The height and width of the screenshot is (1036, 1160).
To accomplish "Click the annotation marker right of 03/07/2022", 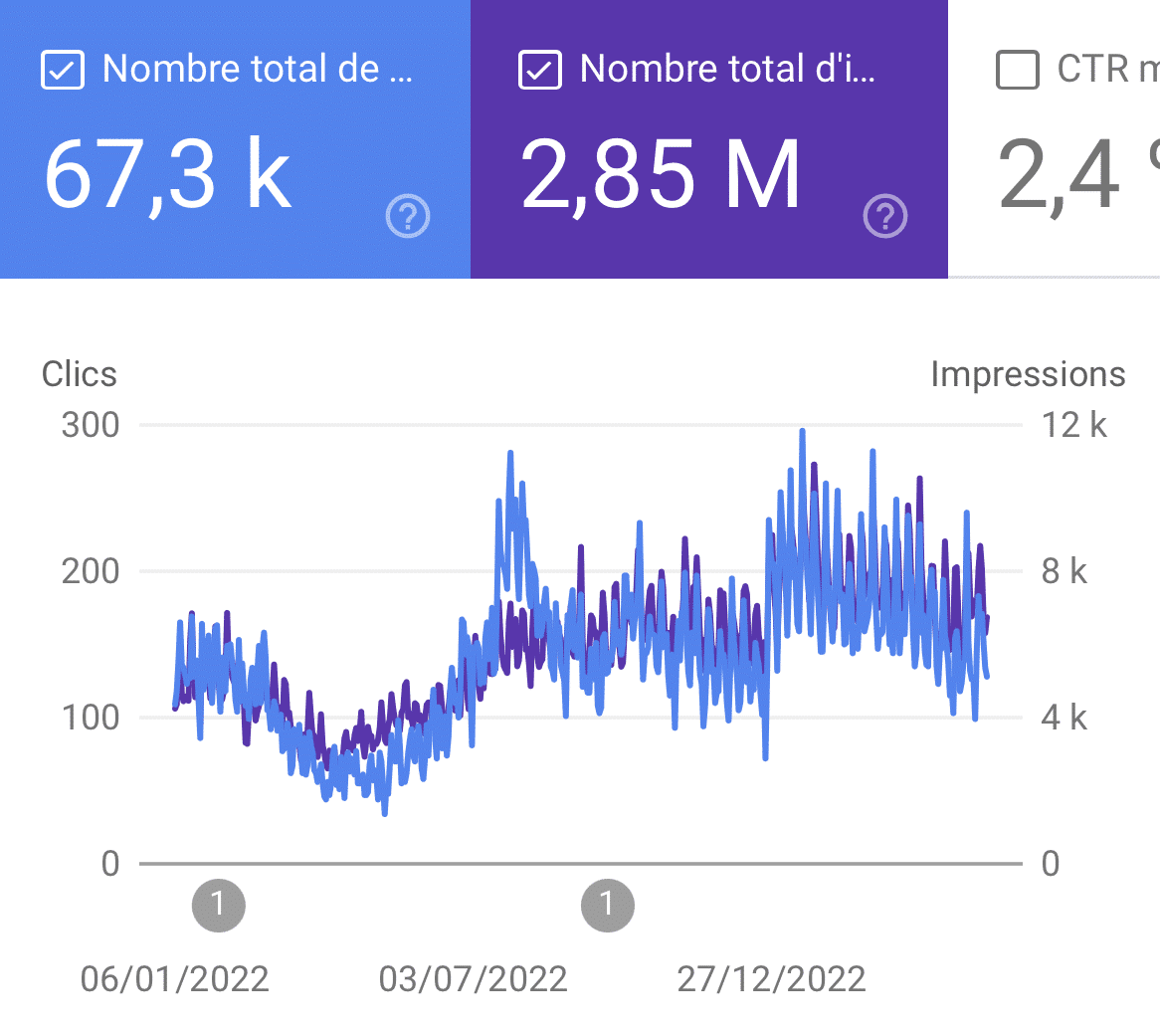I will 608,905.
